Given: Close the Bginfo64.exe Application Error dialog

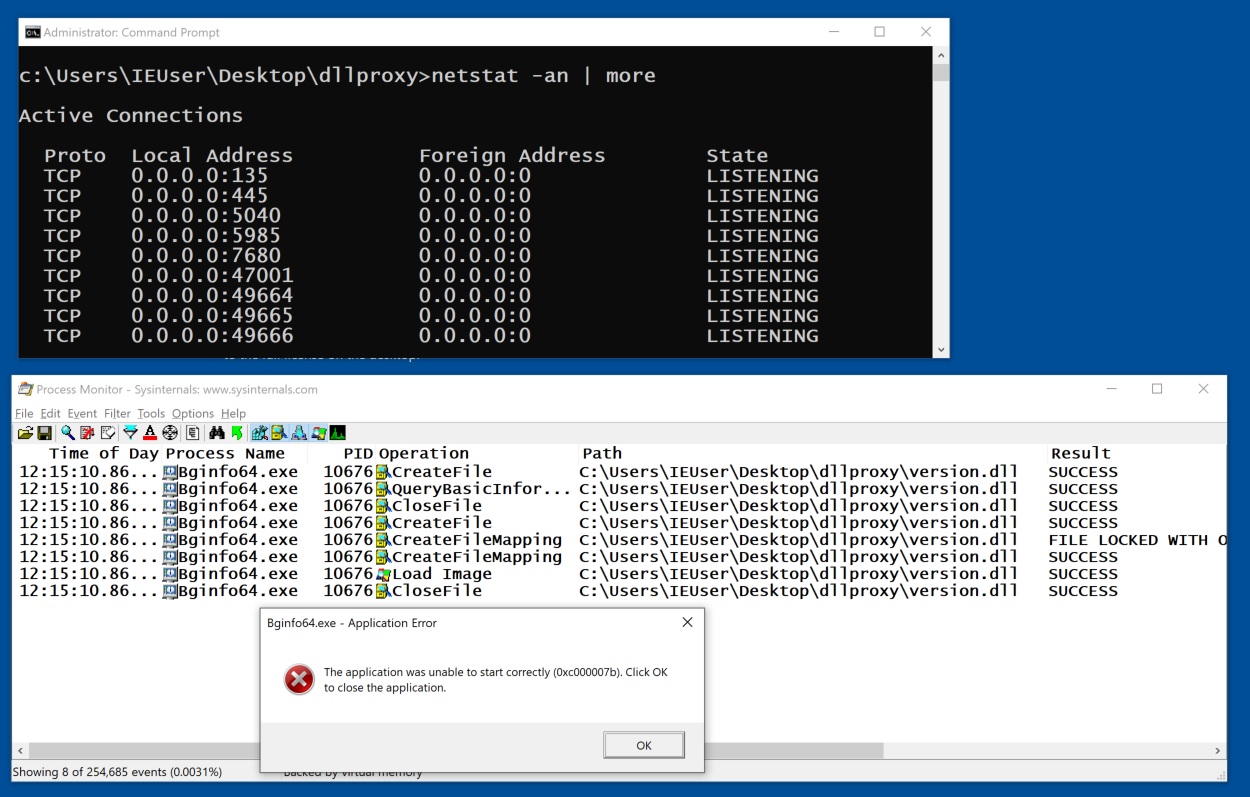Looking at the screenshot, I should tap(687, 622).
